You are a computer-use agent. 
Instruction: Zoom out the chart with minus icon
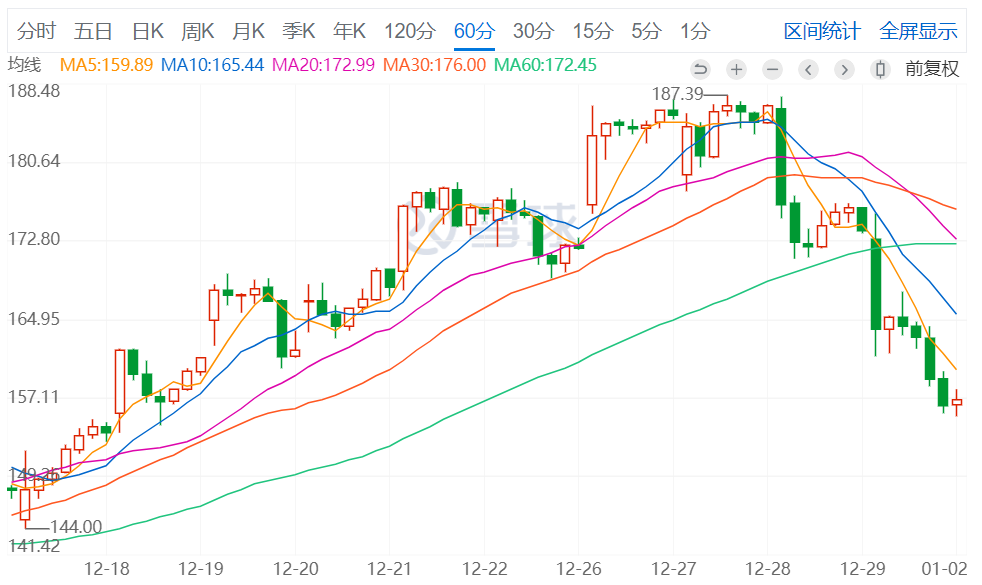[772, 70]
